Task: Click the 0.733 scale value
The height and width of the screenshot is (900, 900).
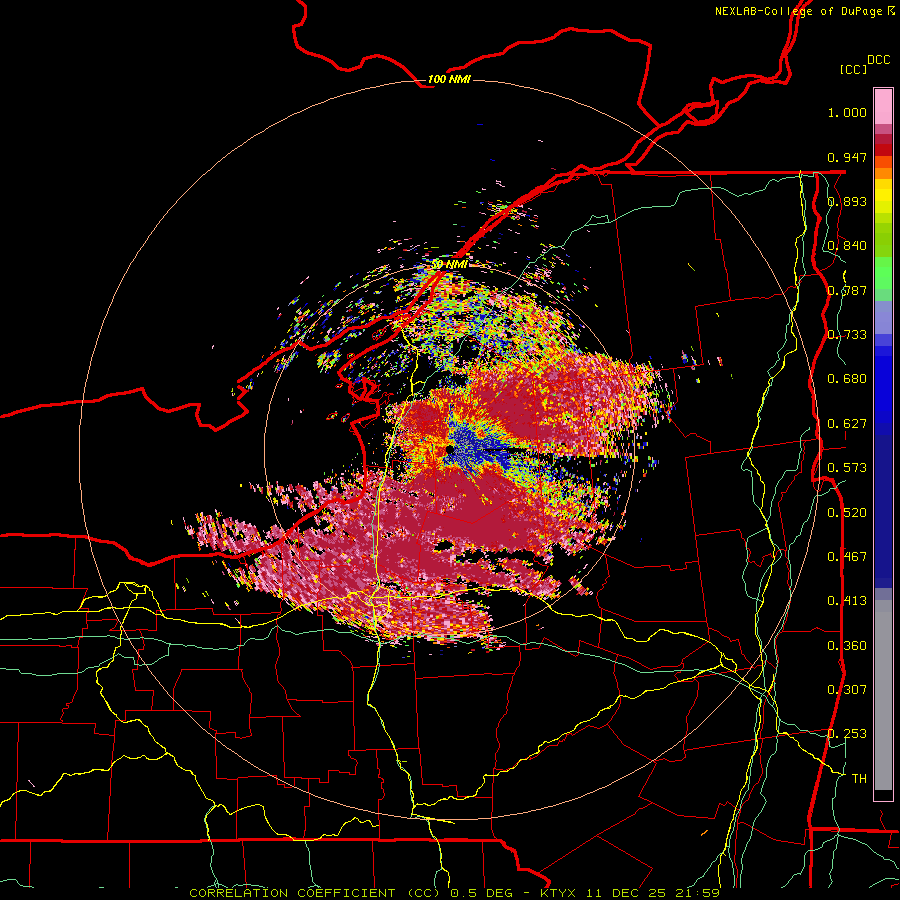Action: [x=847, y=335]
